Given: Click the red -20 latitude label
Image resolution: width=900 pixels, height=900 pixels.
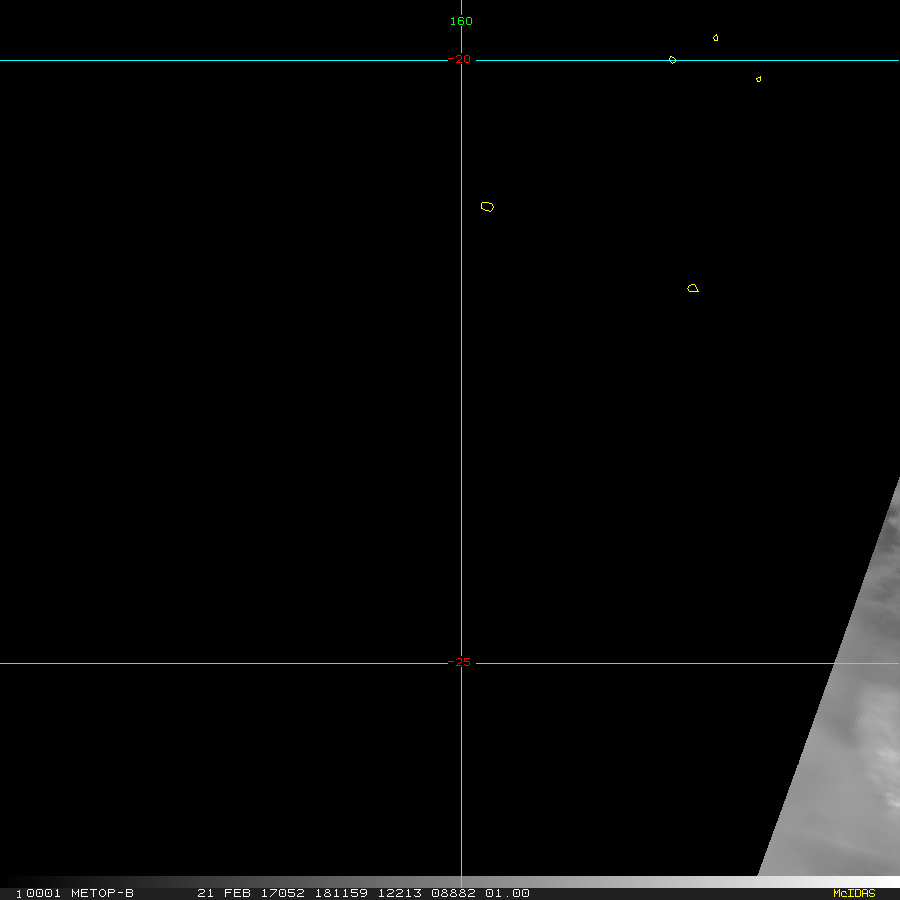Looking at the screenshot, I should [x=459, y=59].
